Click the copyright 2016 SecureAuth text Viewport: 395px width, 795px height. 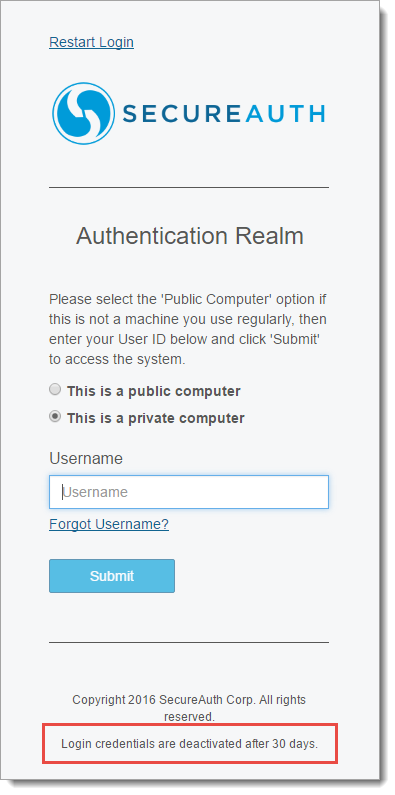pos(189,708)
